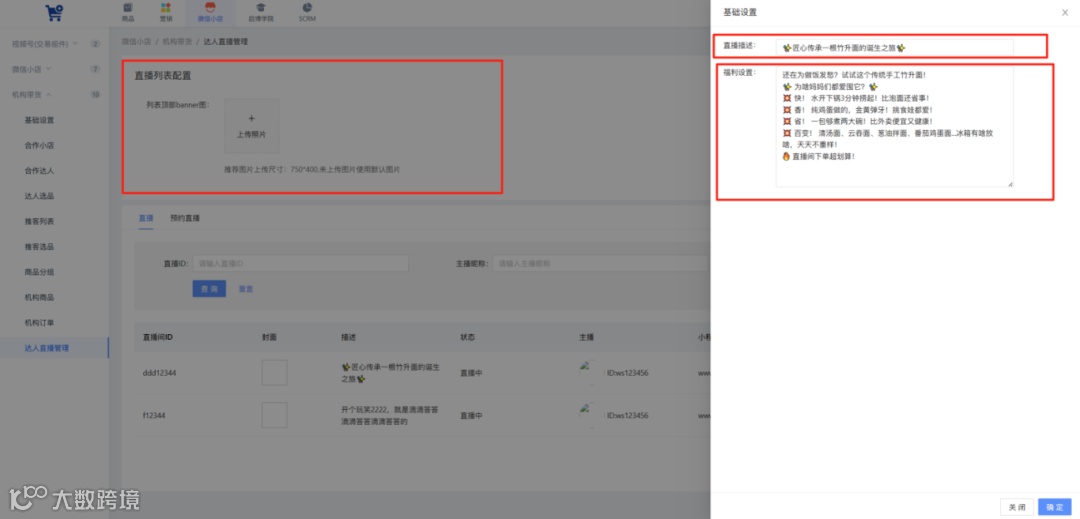Click cover thumbnail of row ddd12344
The height and width of the screenshot is (519, 1080).
(274, 372)
